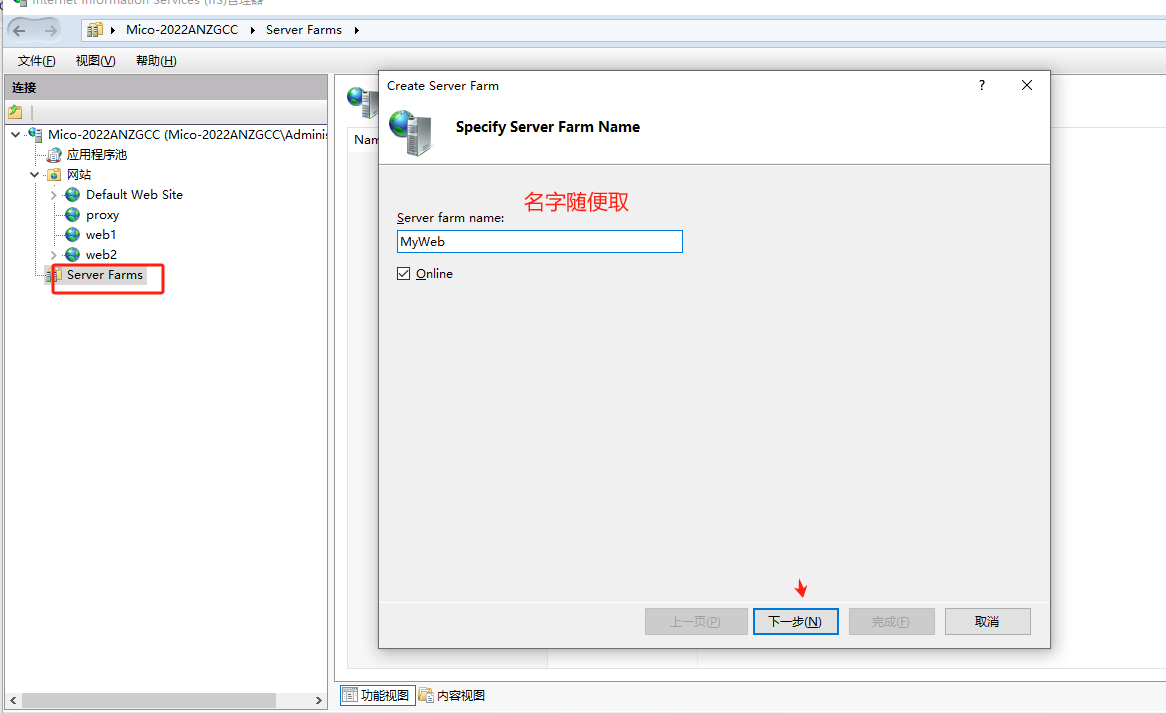The height and width of the screenshot is (713, 1166).
Task: Click the Server Farms node icon
Action: pyautogui.click(x=54, y=275)
